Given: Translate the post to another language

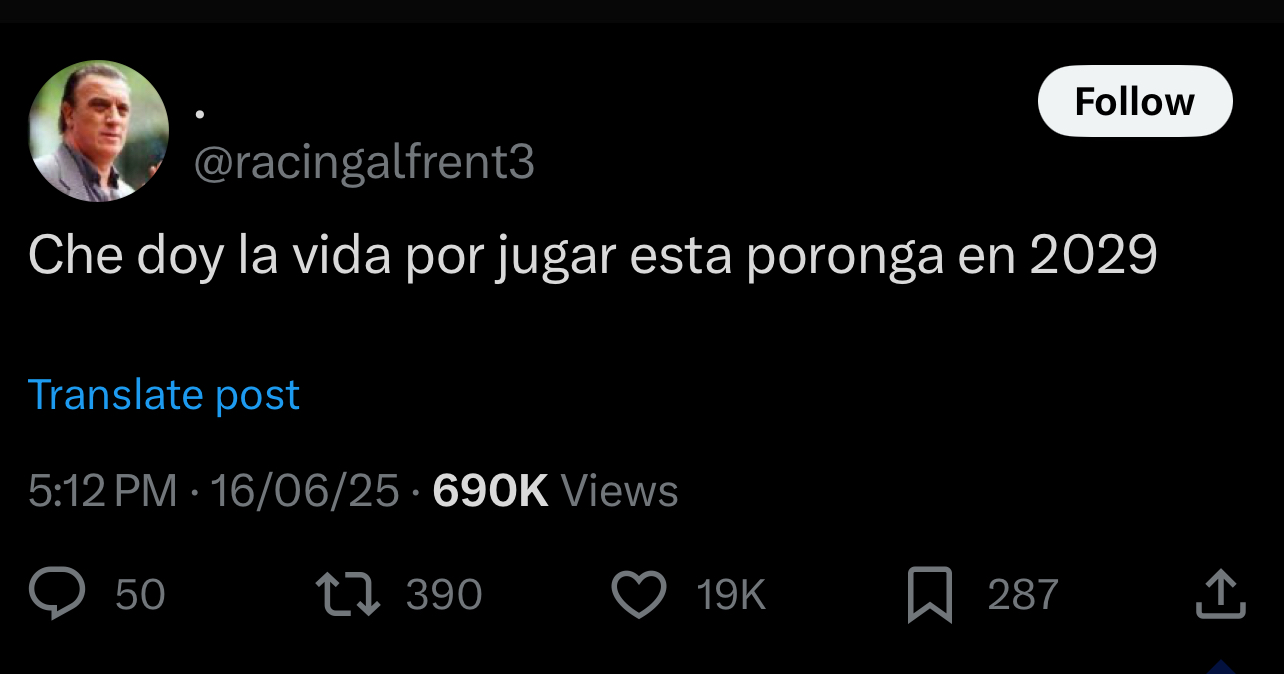Looking at the screenshot, I should click(164, 395).
